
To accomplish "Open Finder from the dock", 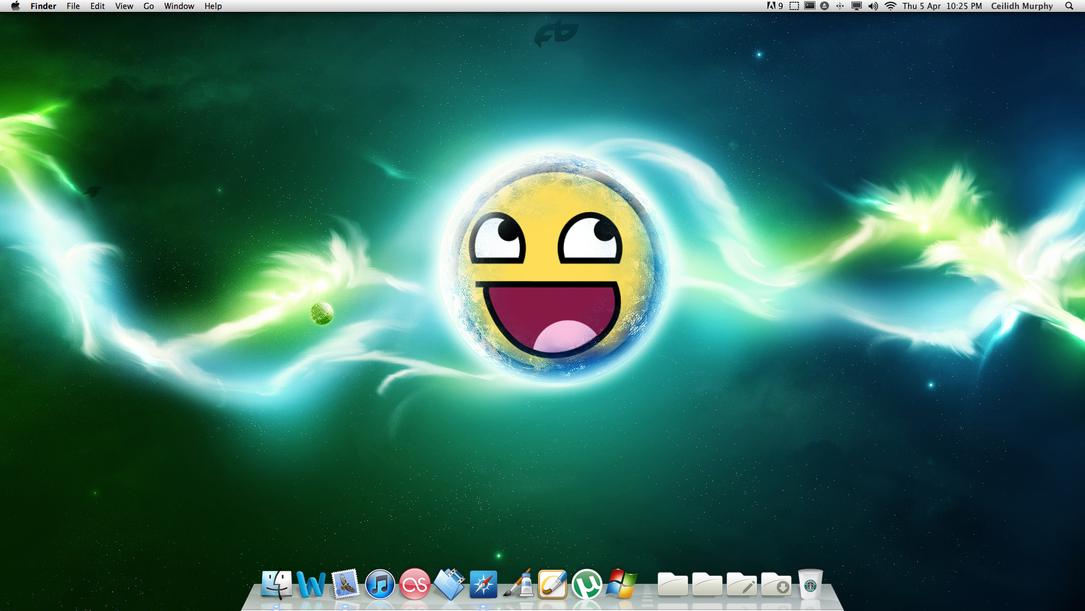I will [276, 584].
